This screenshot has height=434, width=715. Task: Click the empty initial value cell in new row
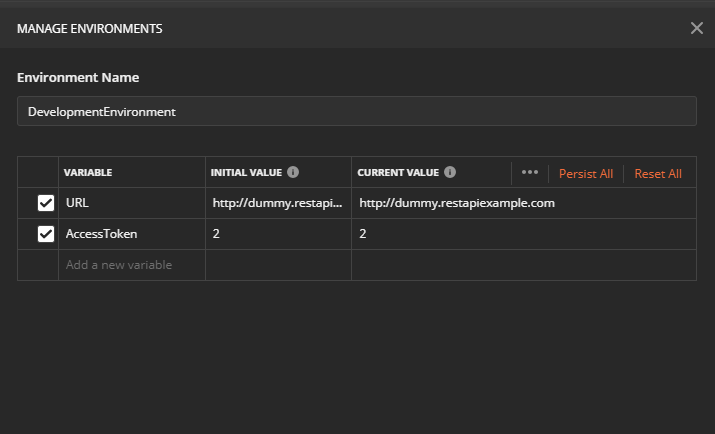pos(278,265)
